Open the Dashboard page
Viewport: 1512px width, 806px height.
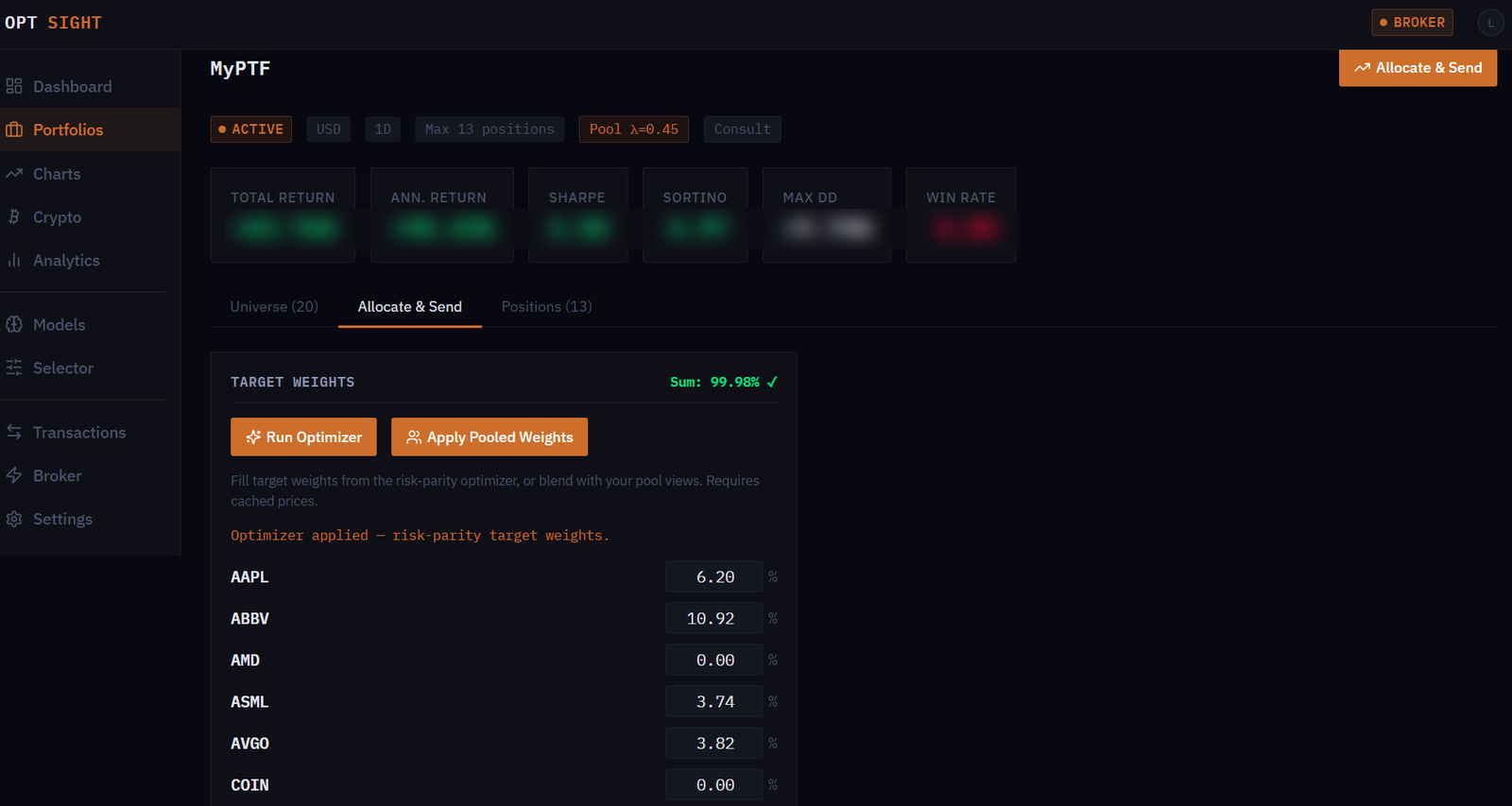(90, 86)
